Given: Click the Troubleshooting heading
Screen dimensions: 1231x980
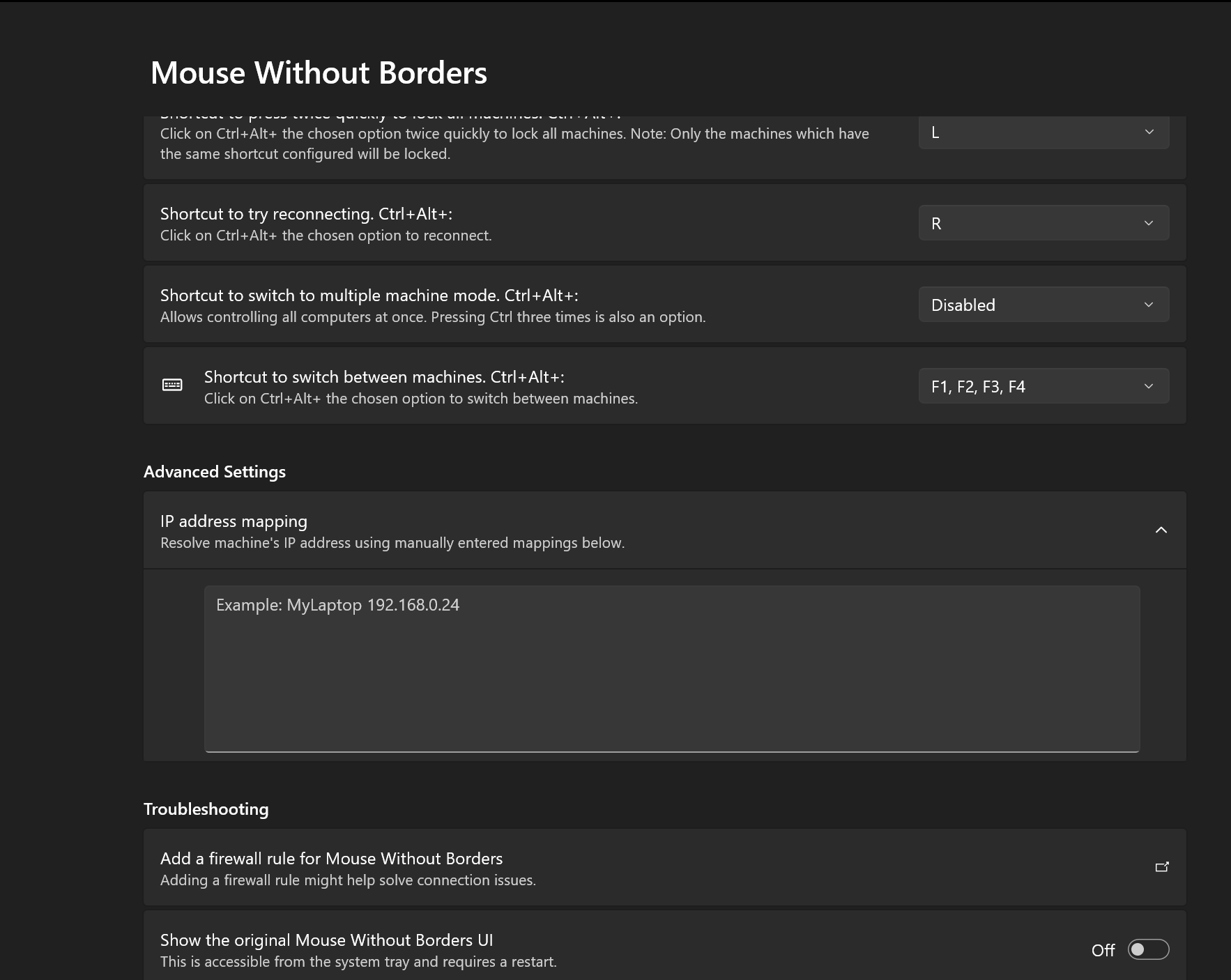Looking at the screenshot, I should [206, 809].
